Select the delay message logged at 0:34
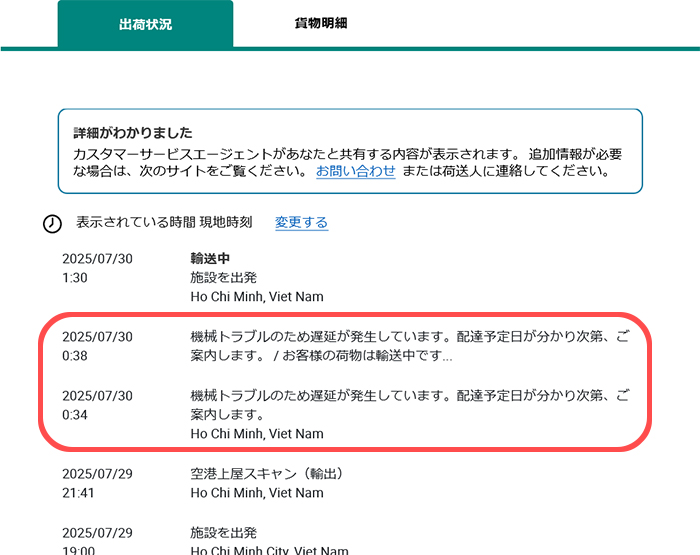 tap(410, 405)
